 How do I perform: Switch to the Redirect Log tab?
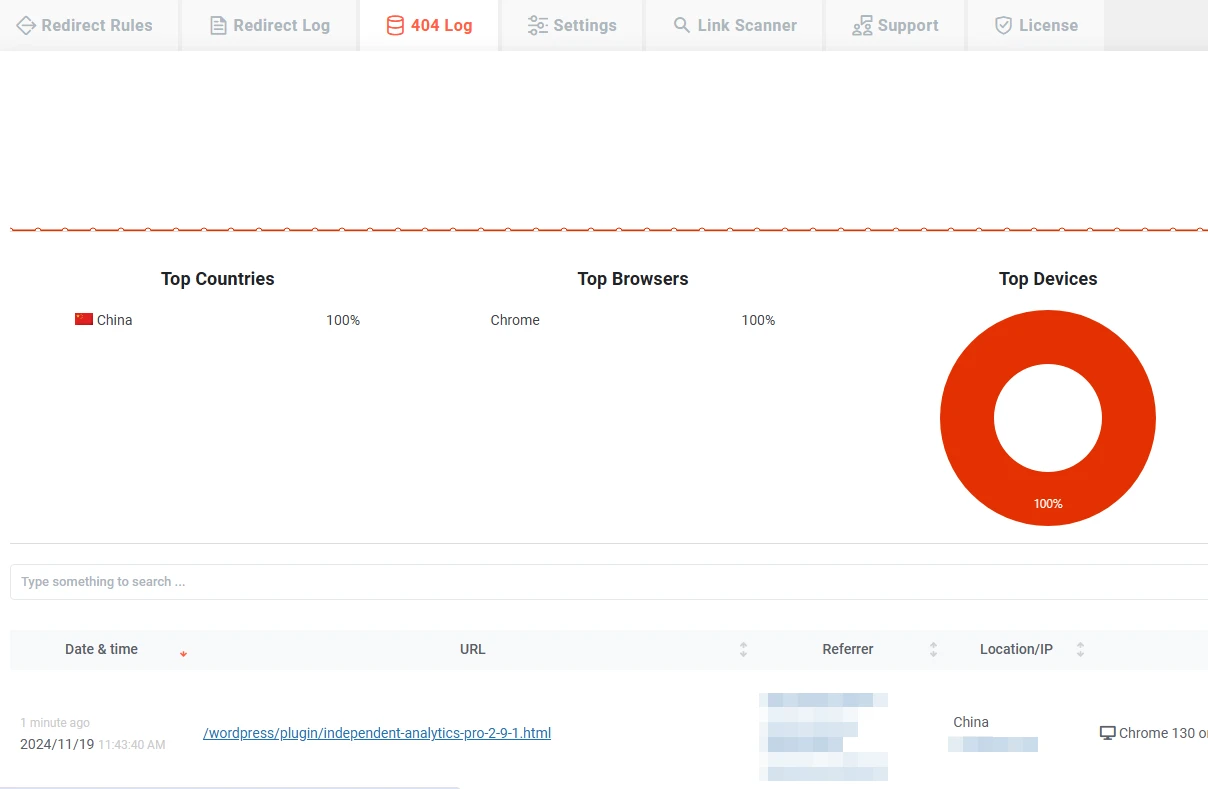point(268,25)
